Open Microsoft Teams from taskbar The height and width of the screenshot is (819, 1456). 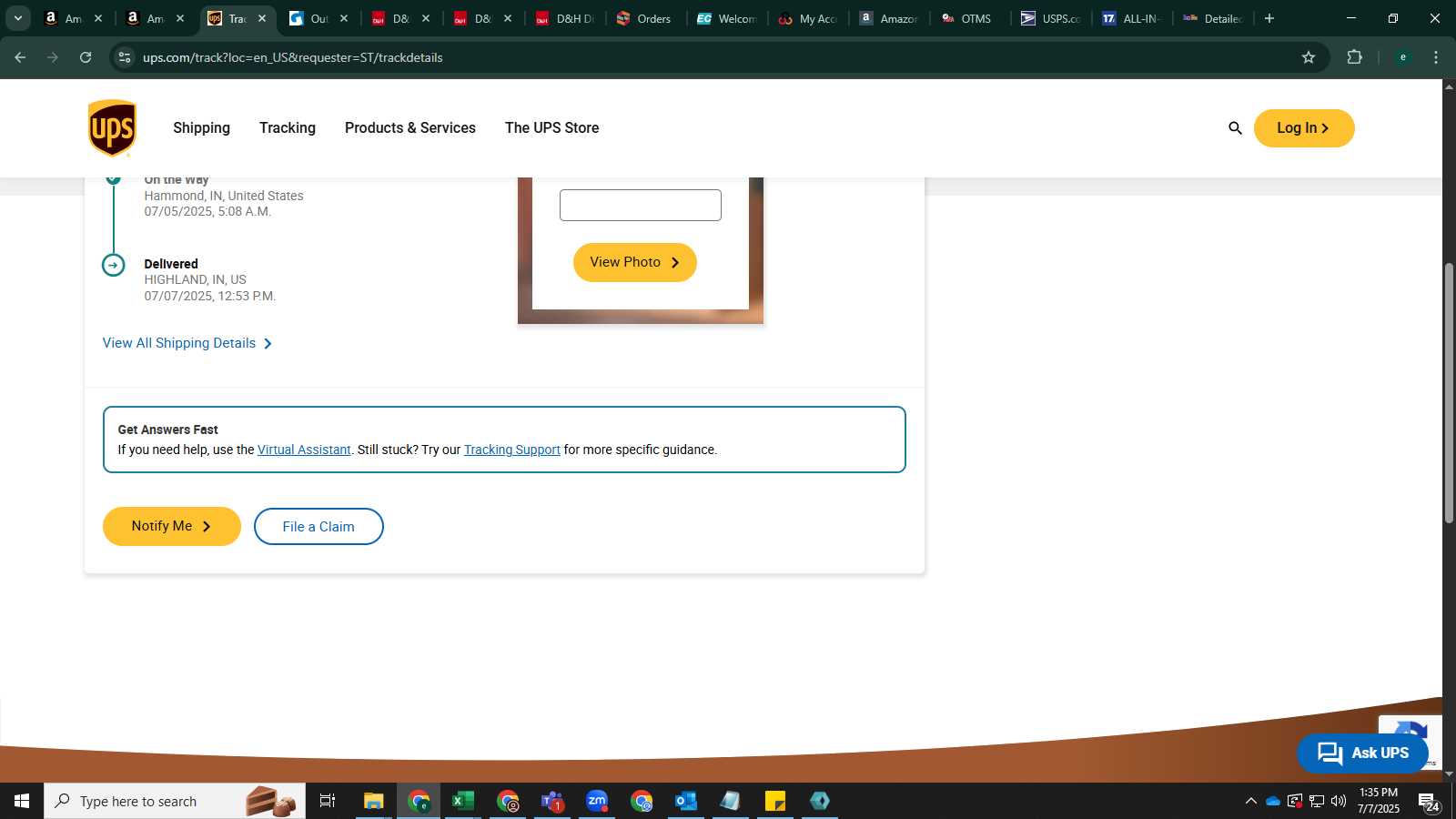(552, 801)
